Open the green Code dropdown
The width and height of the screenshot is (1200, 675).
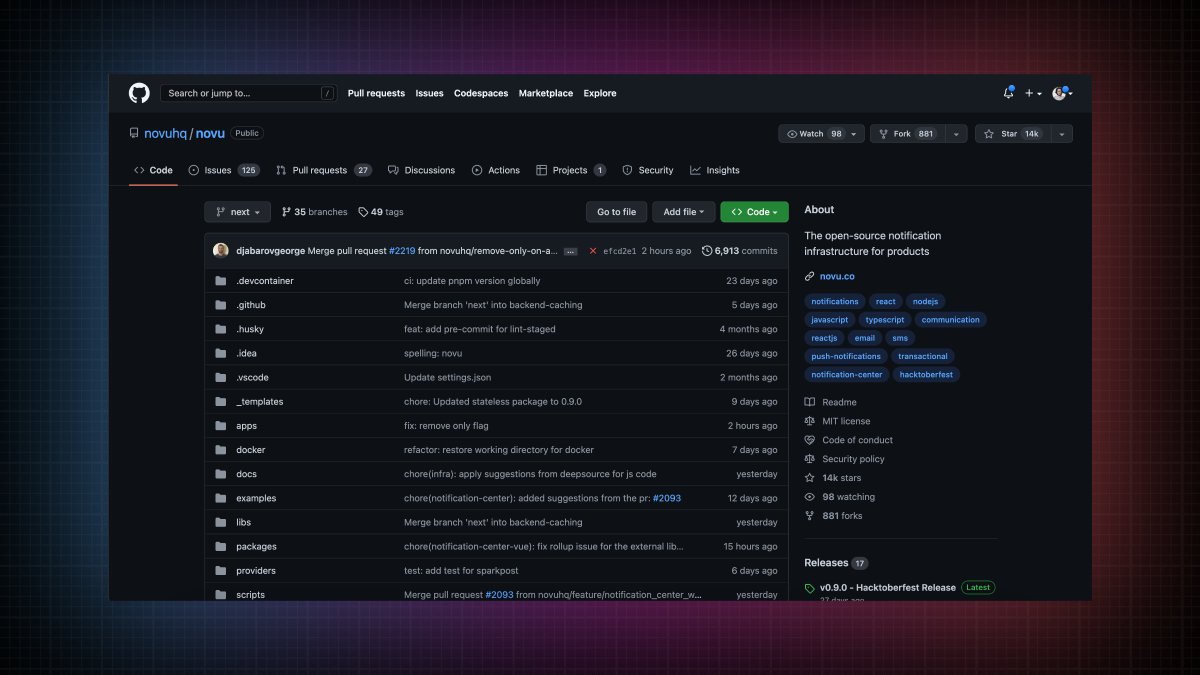coord(754,211)
